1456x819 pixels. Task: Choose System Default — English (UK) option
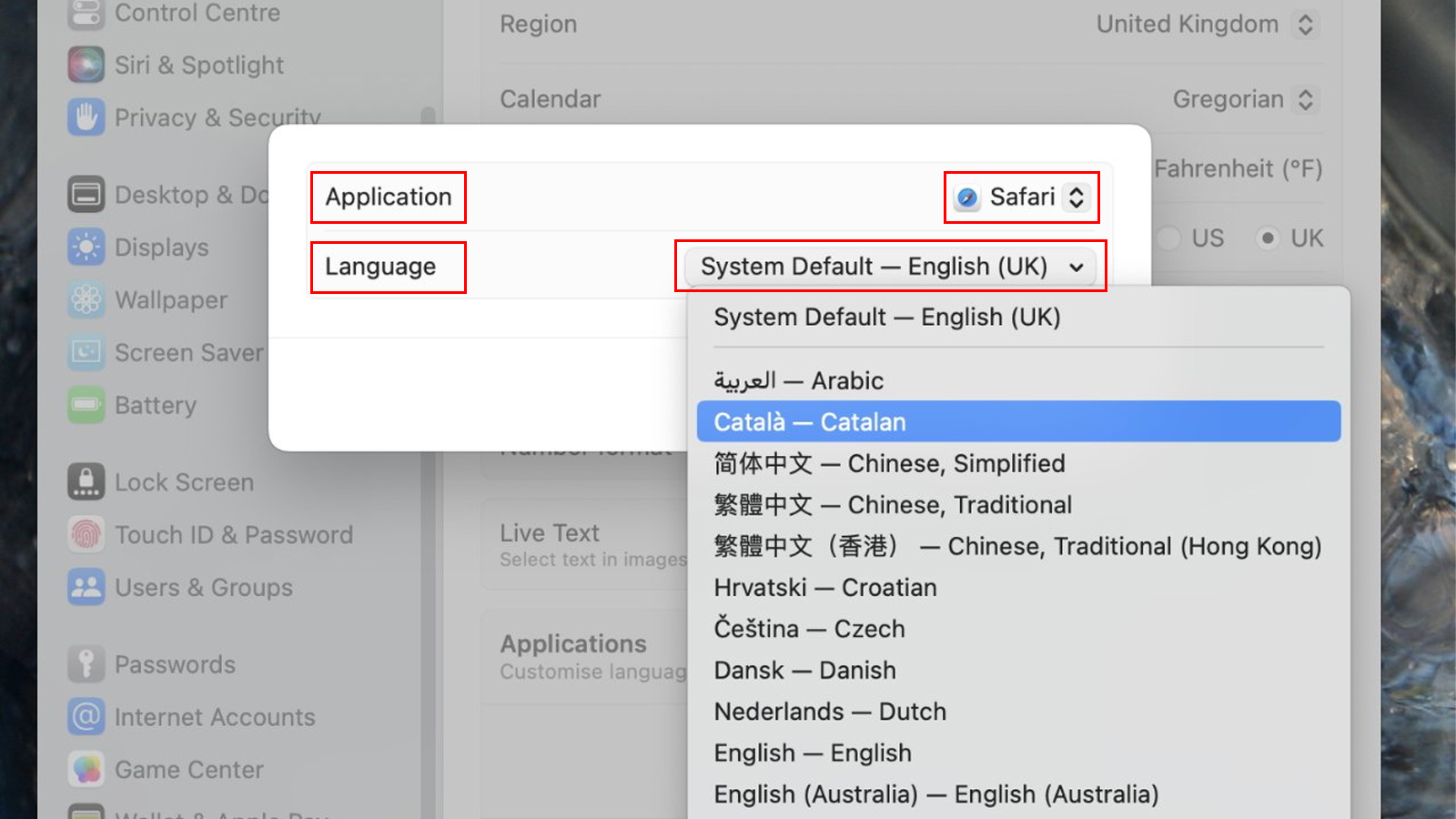click(1018, 317)
